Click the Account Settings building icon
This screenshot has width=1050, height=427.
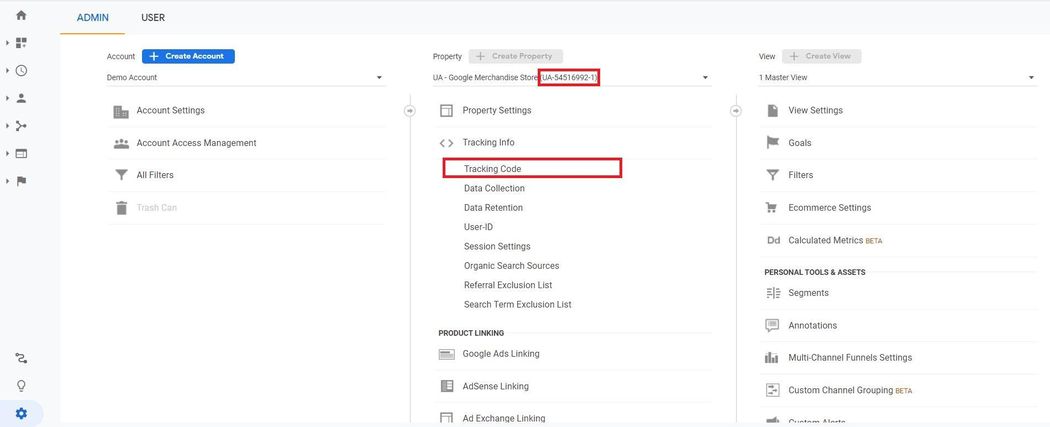tap(121, 111)
